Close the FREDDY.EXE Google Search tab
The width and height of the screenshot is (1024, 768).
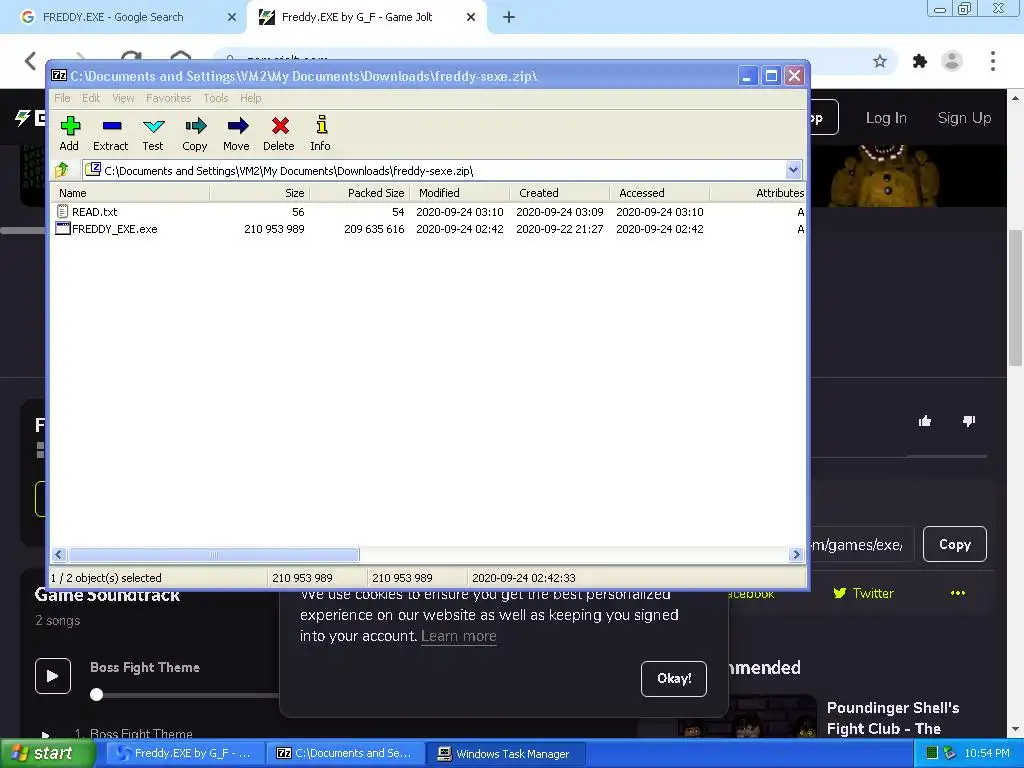[x=231, y=17]
